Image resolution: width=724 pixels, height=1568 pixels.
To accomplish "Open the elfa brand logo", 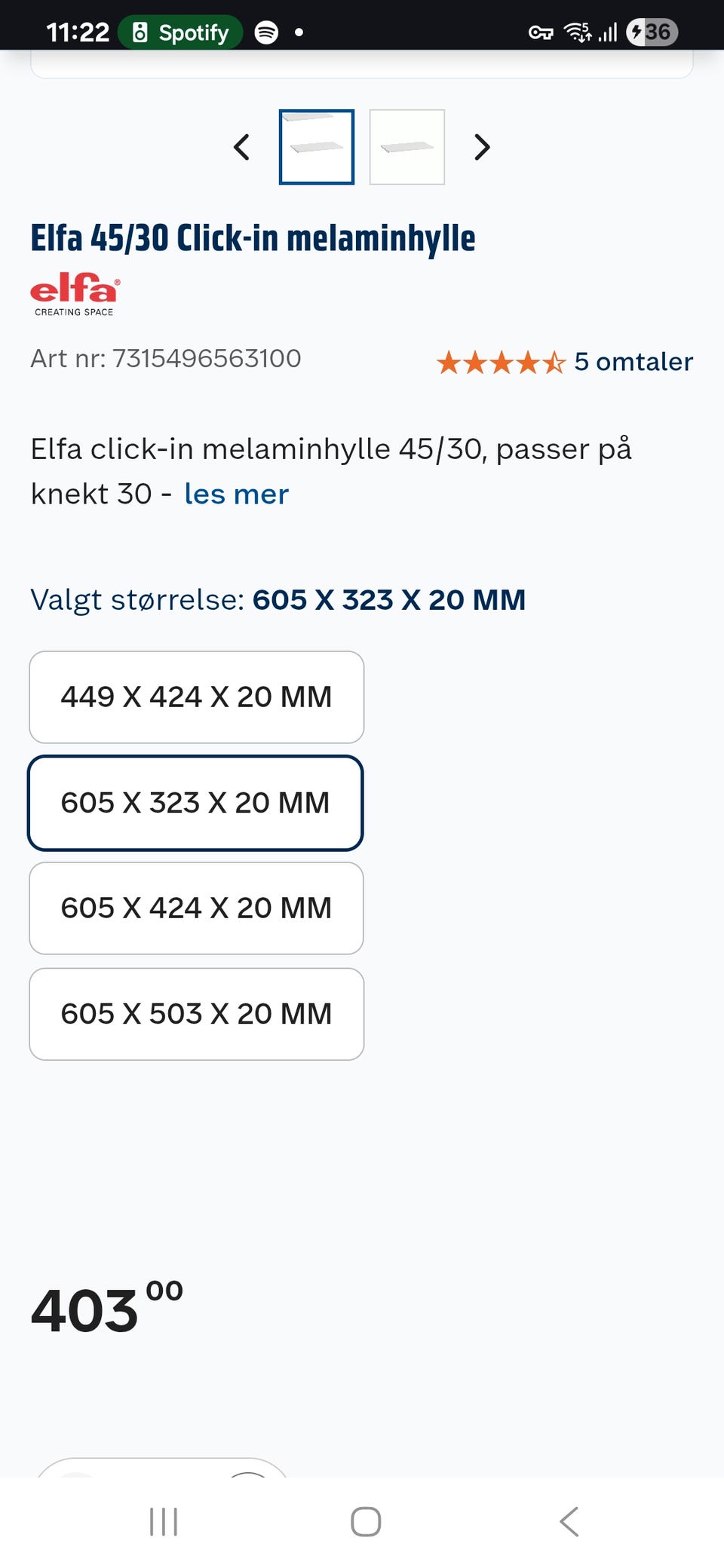I will [x=75, y=294].
